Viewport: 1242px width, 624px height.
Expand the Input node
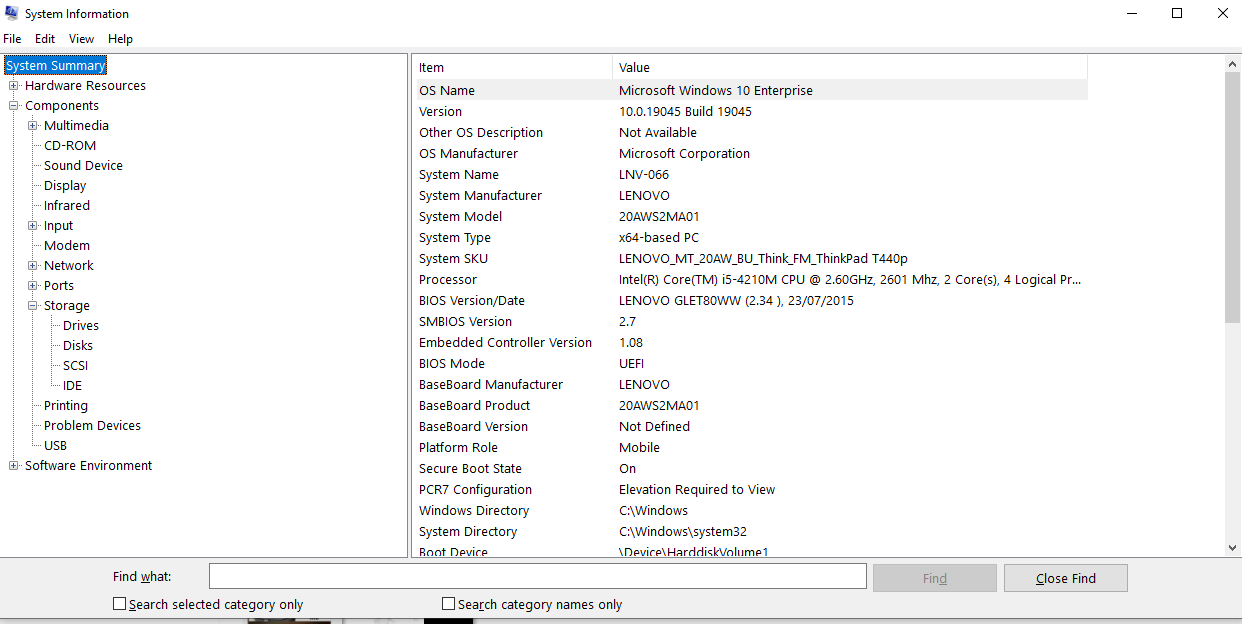click(33, 226)
